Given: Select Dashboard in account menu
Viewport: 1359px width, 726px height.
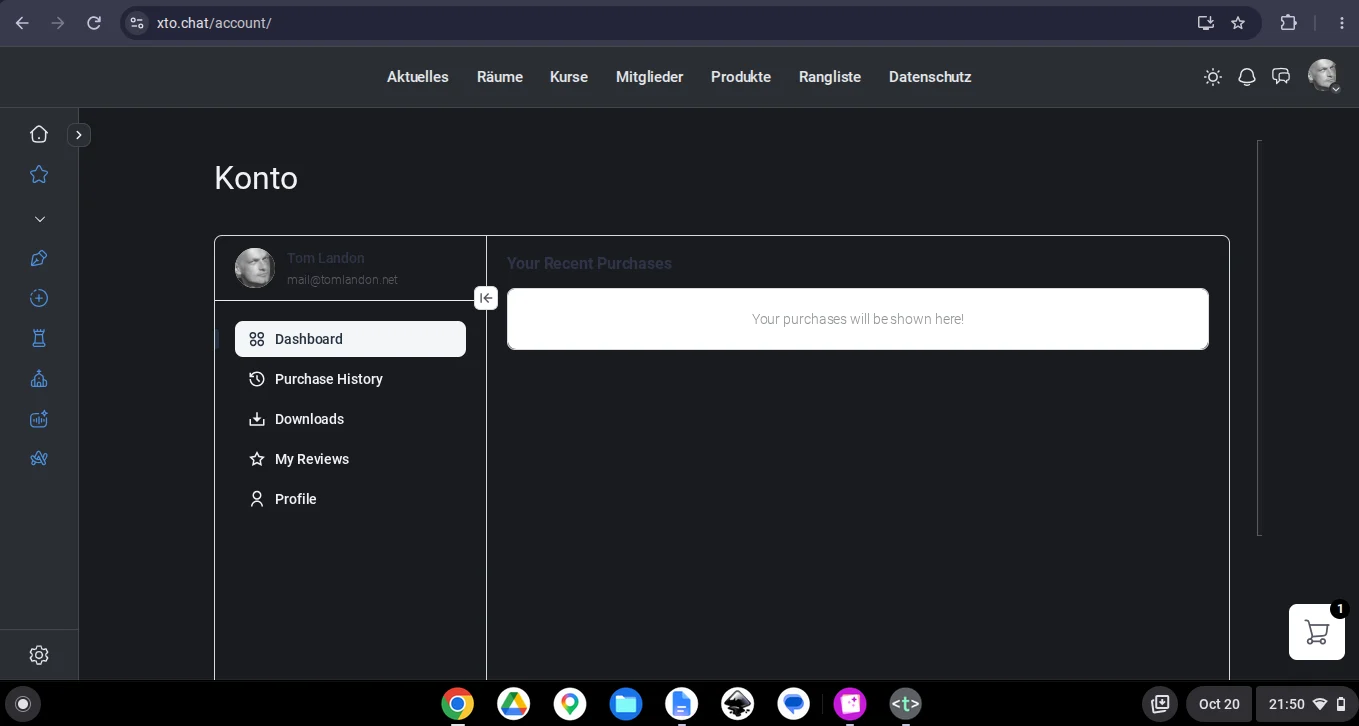Looking at the screenshot, I should pos(350,339).
